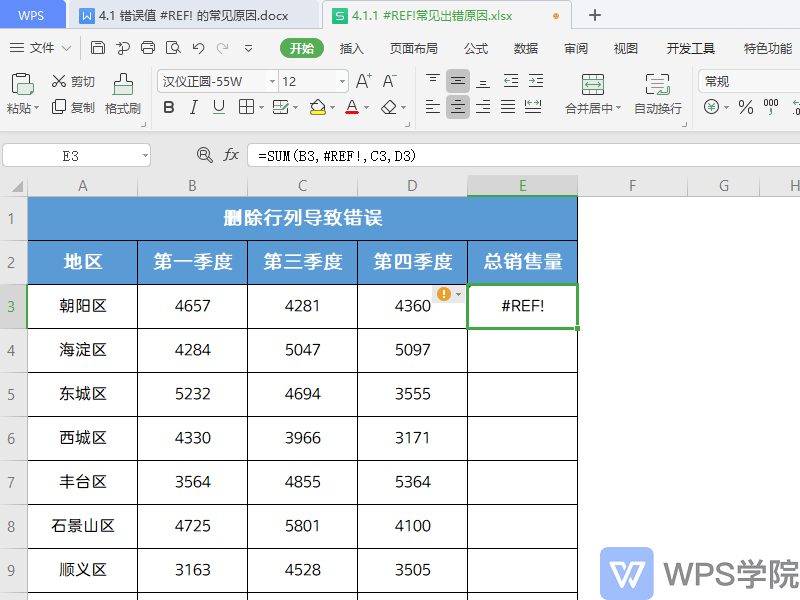
Task: Toggle vertical middle alignment
Action: tap(458, 81)
